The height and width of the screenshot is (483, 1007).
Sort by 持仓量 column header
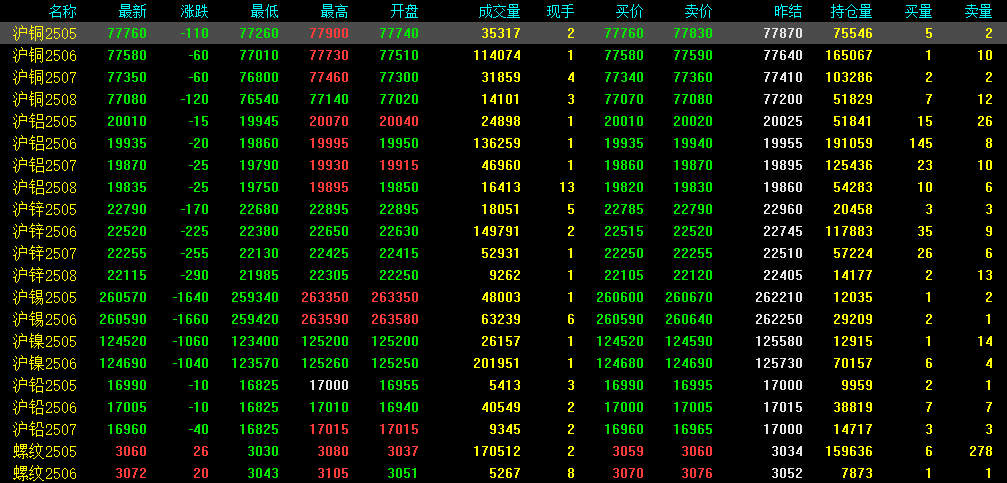point(852,11)
